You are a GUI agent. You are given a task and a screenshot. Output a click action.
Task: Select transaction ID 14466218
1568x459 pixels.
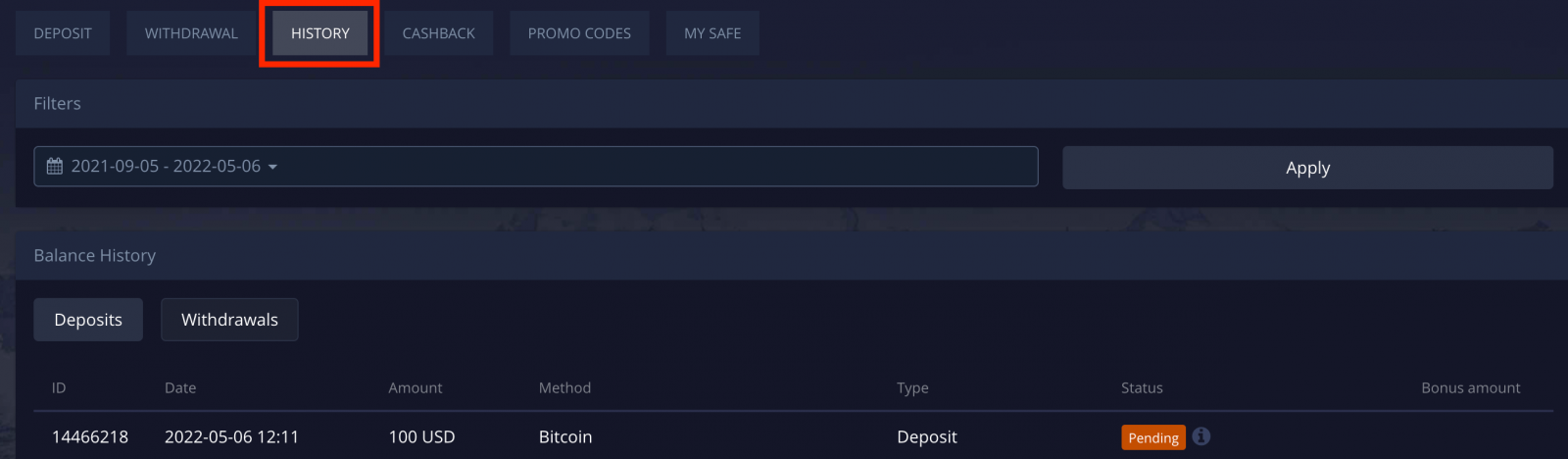point(90,436)
